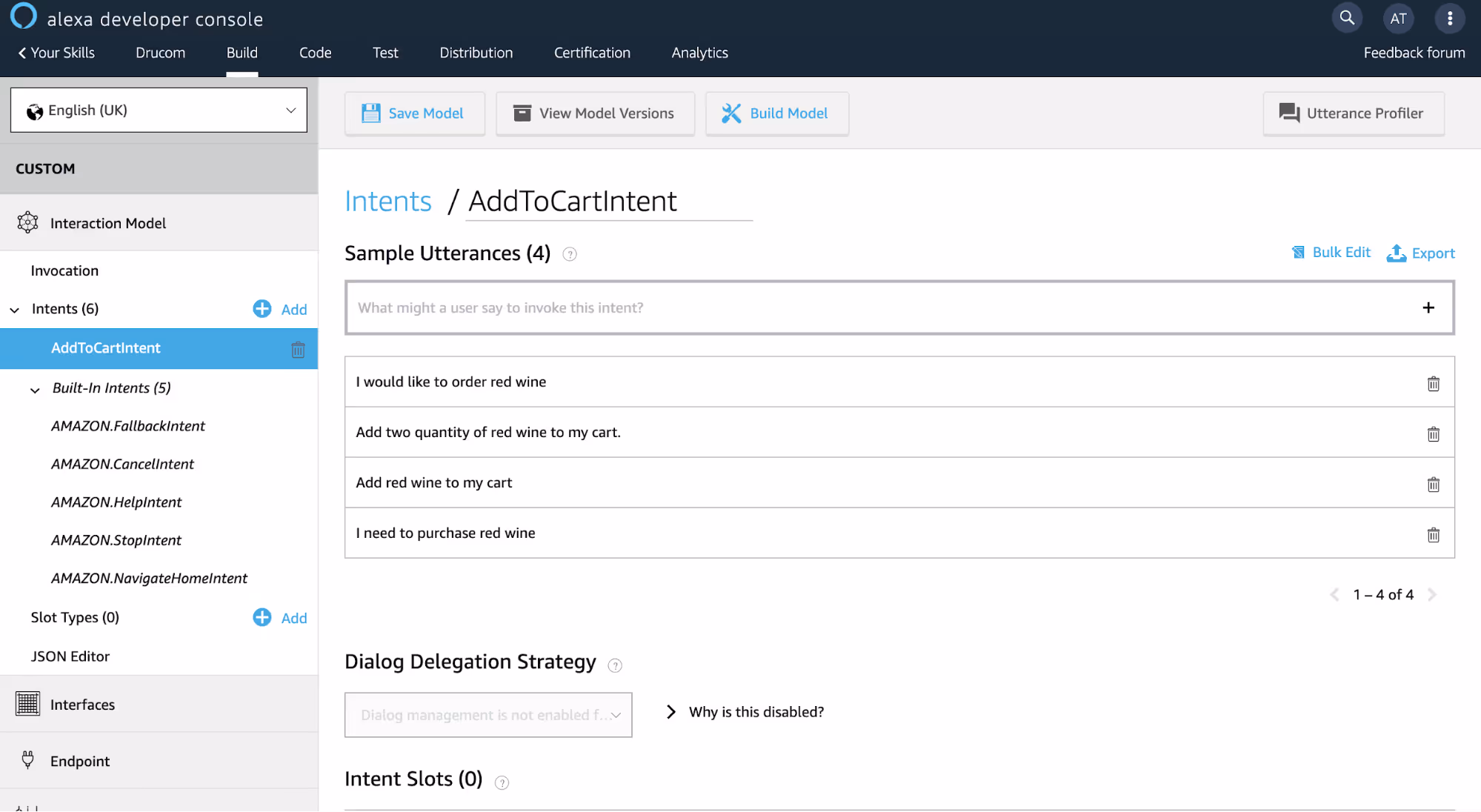
Task: Delete the 'I need to purchase red wine' utterance
Action: (x=1434, y=535)
